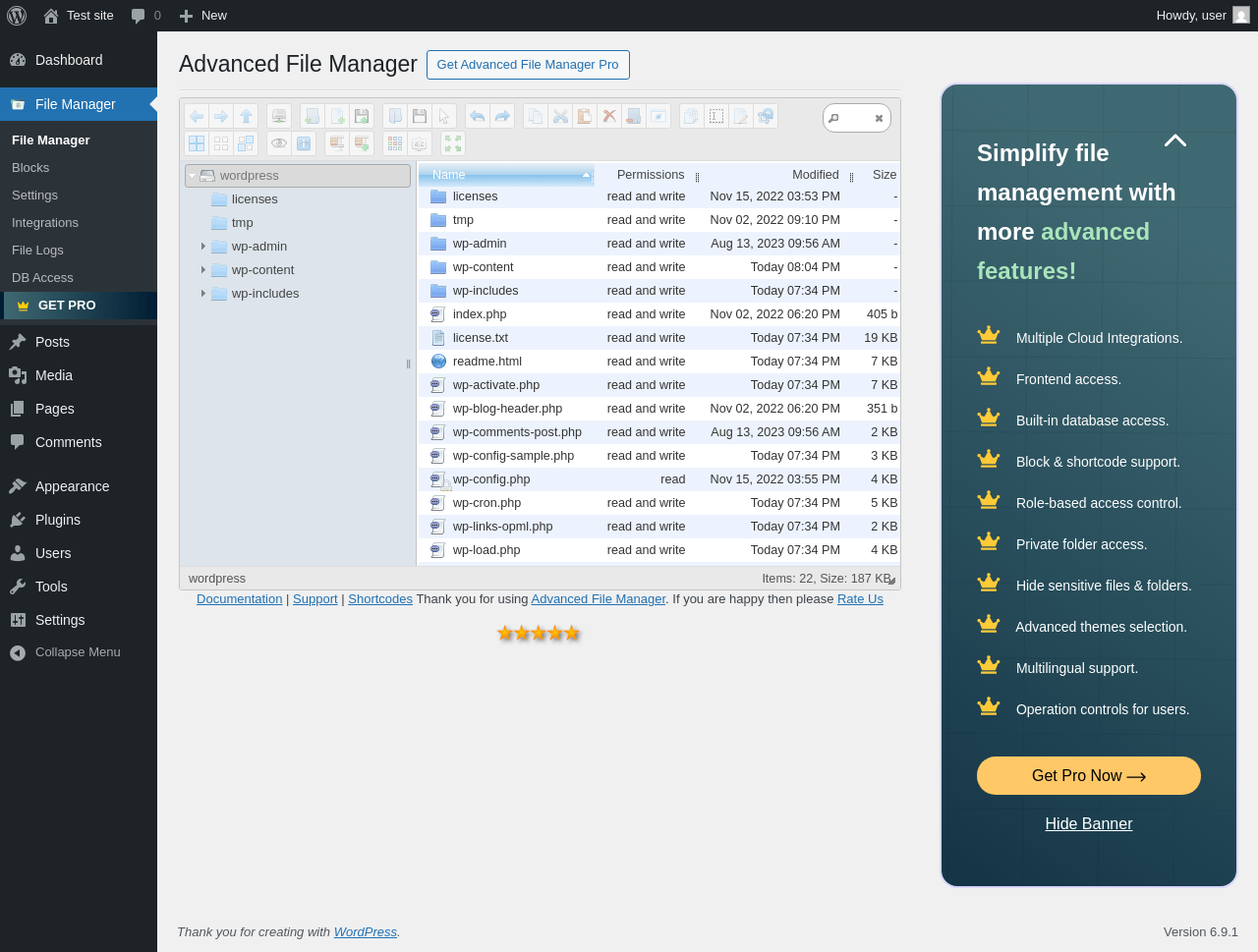Viewport: 1258px width, 952px height.
Task: Click the red X delete icon
Action: point(609,116)
